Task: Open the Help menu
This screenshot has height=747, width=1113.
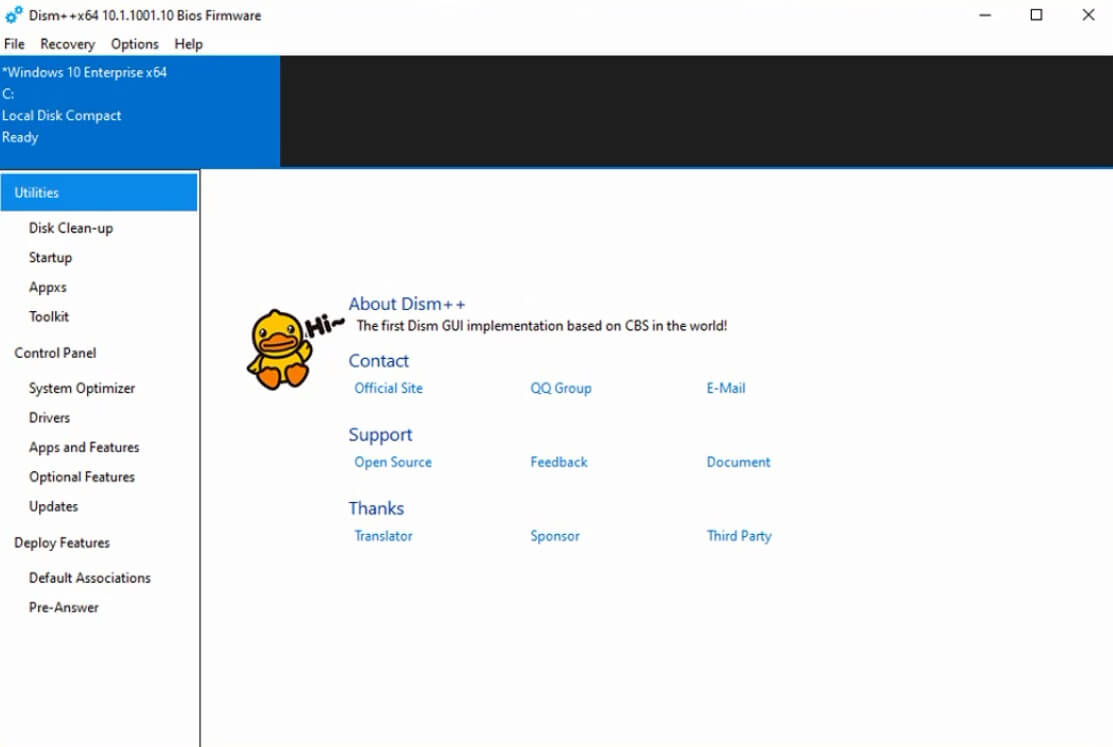Action: pyautogui.click(x=189, y=44)
